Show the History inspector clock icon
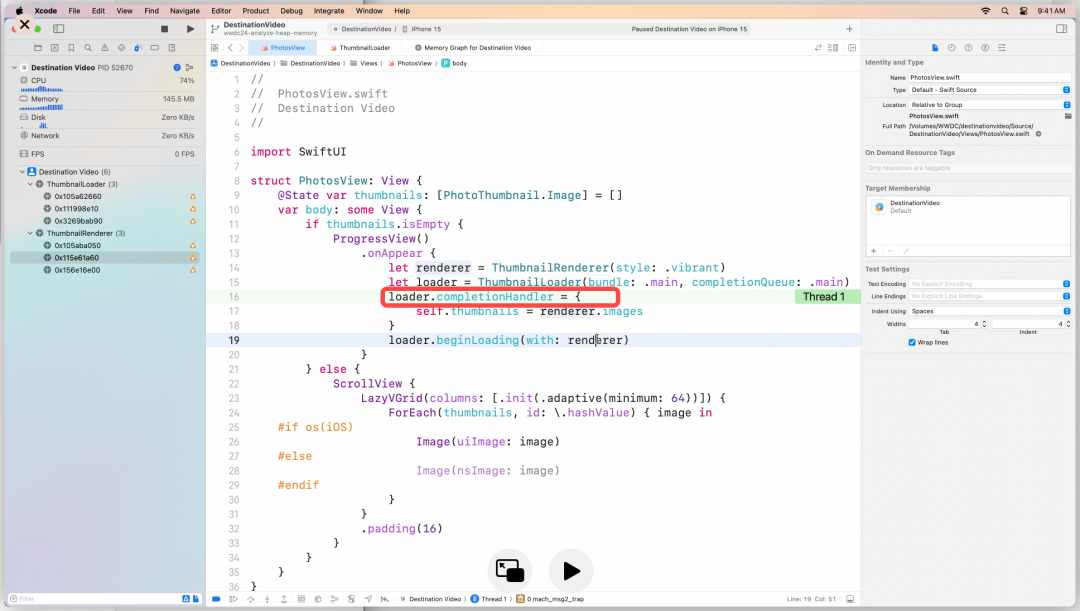1080x611 pixels. 951,48
